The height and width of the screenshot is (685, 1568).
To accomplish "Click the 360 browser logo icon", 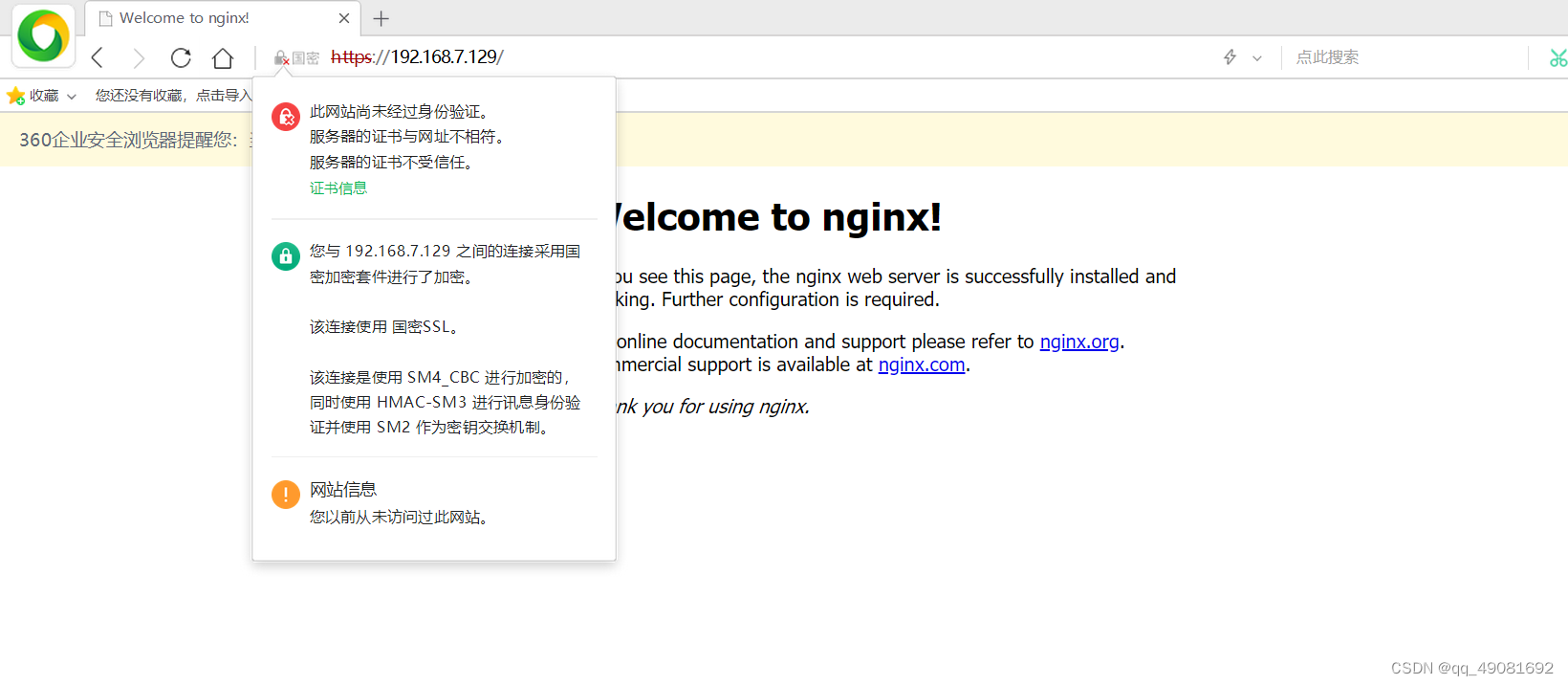I will [44, 35].
